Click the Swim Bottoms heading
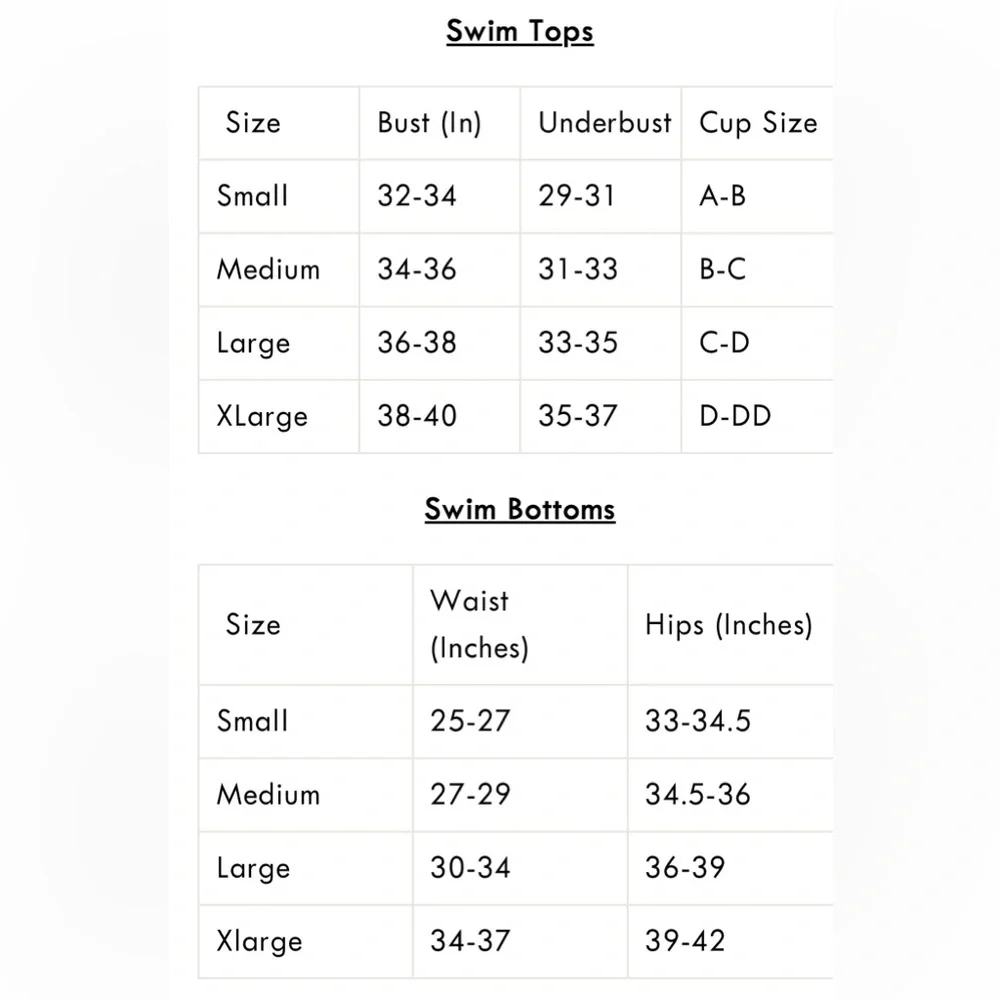The width and height of the screenshot is (1000, 1000). click(x=519, y=509)
